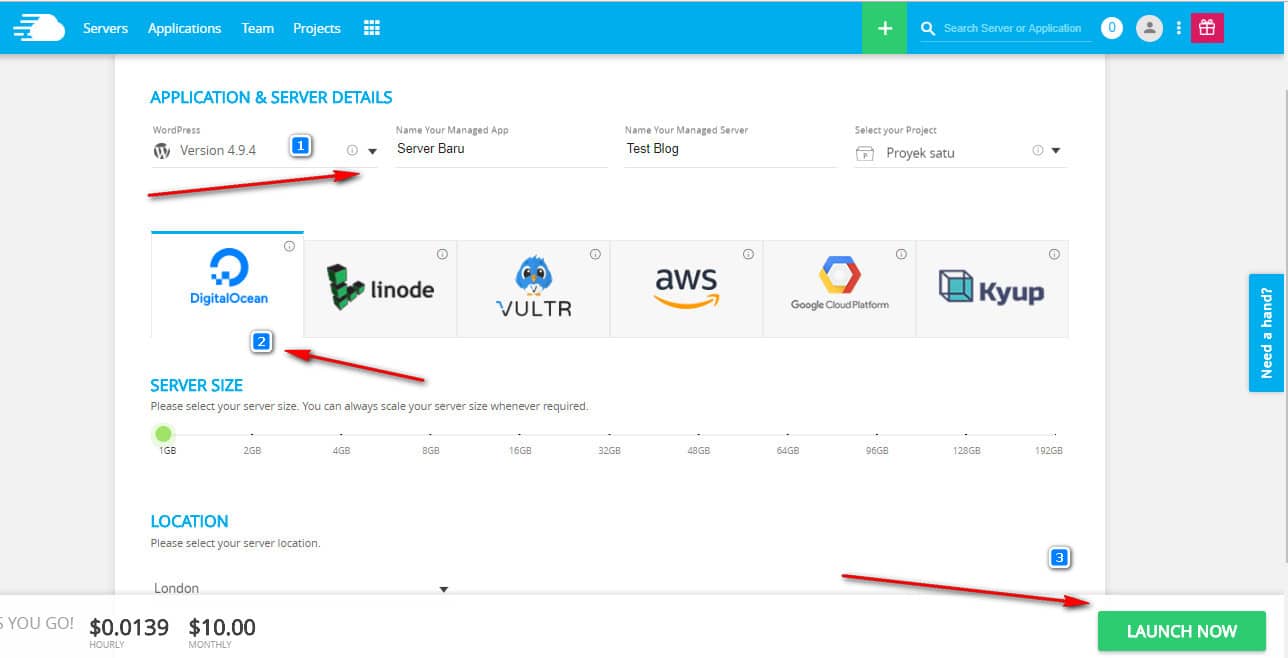Select the AWS provider tab
The height and width of the screenshot is (658, 1288).
(x=687, y=289)
